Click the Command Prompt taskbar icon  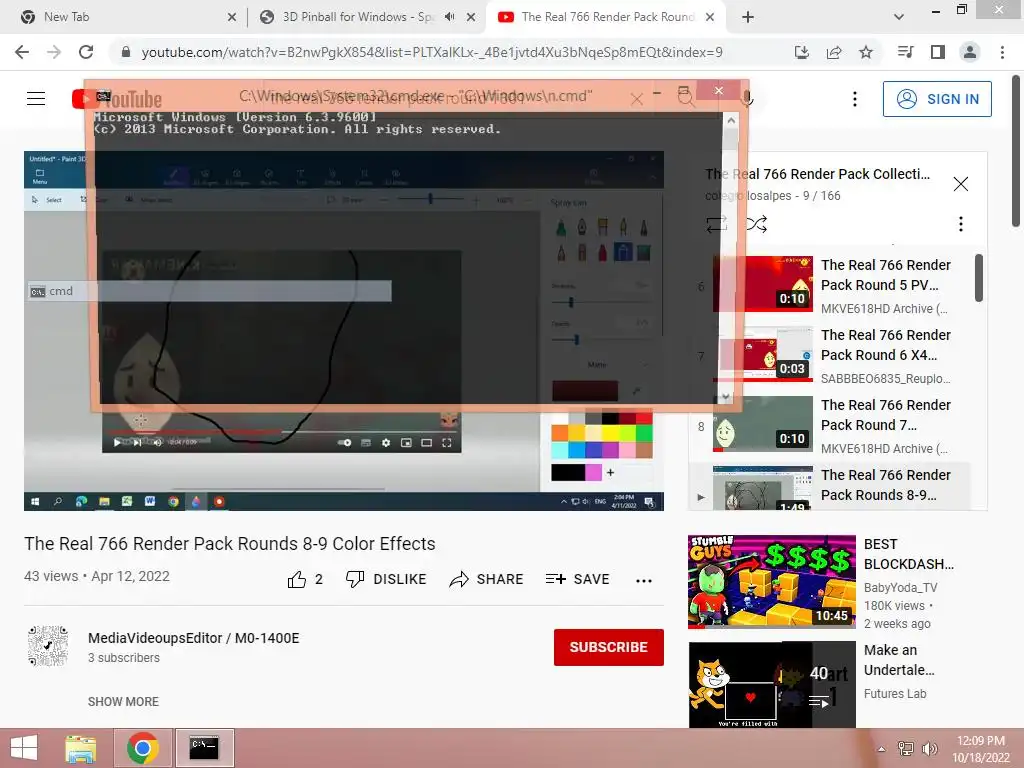pyautogui.click(x=204, y=748)
